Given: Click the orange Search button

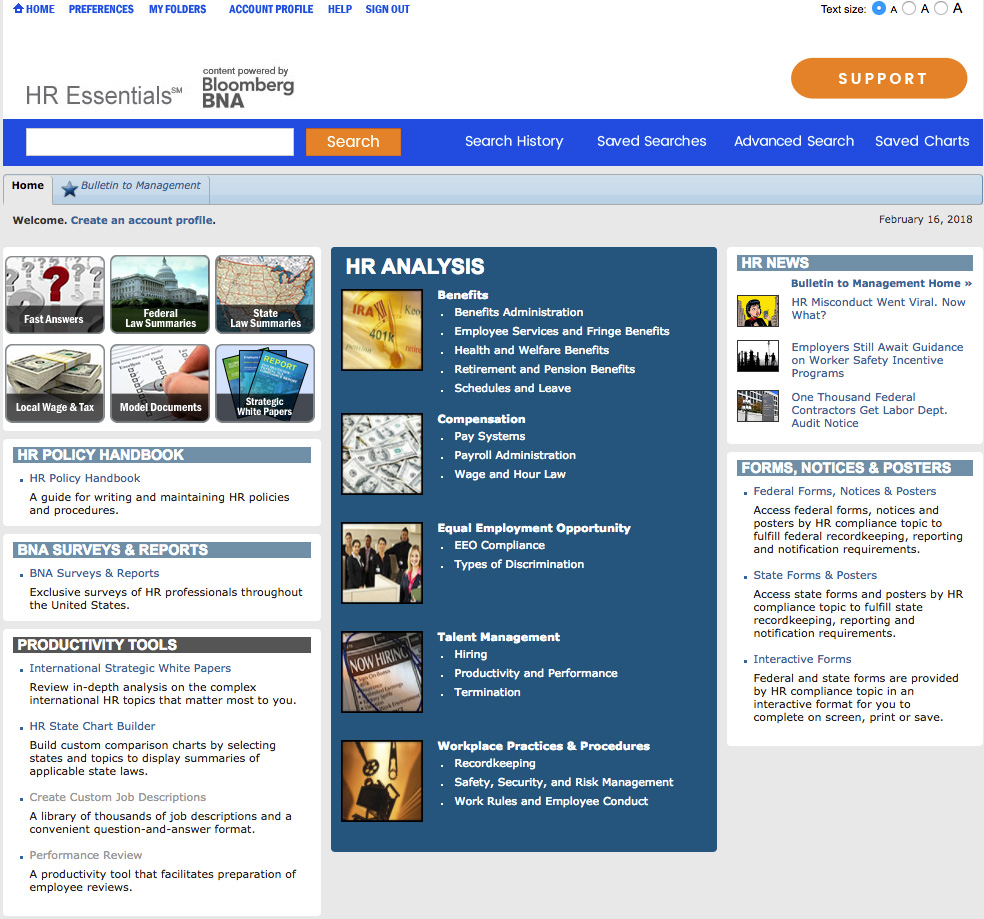Looking at the screenshot, I should (353, 142).
